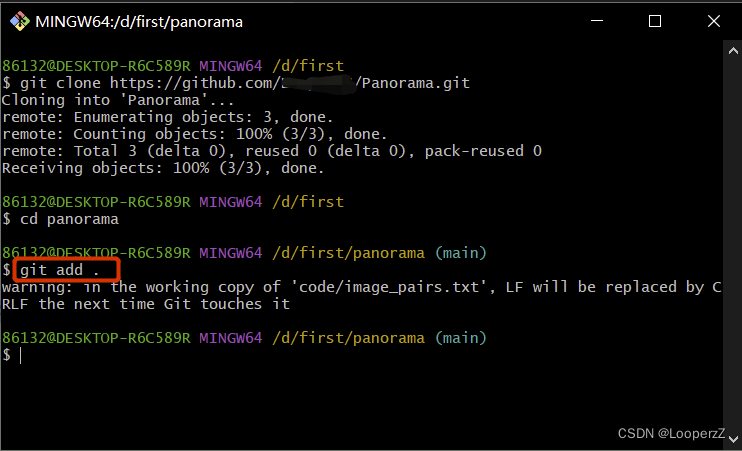
Task: Click the highlighted git add . command
Action: [60, 270]
